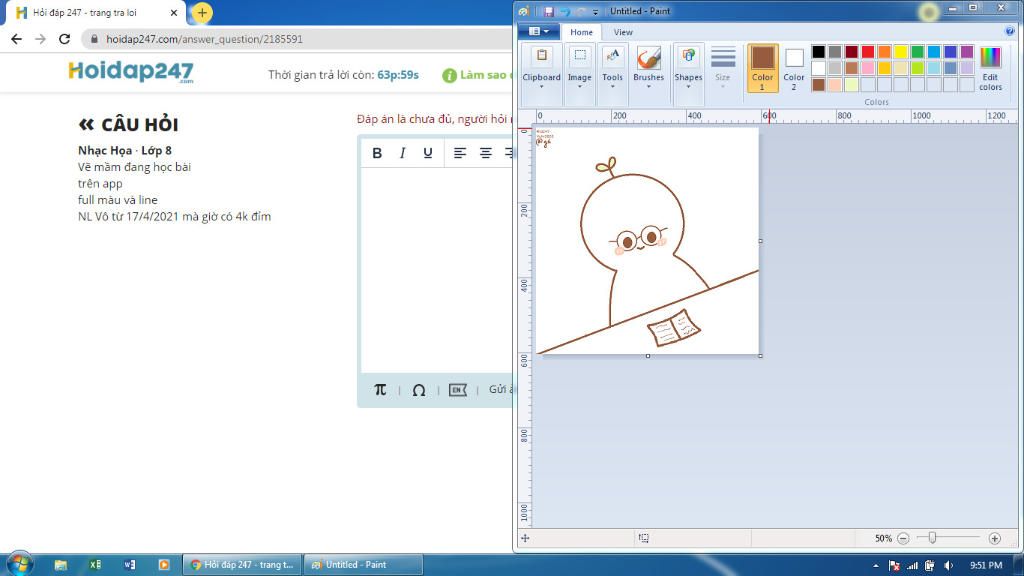
Task: Open the blue Paint file menu button
Action: (538, 31)
